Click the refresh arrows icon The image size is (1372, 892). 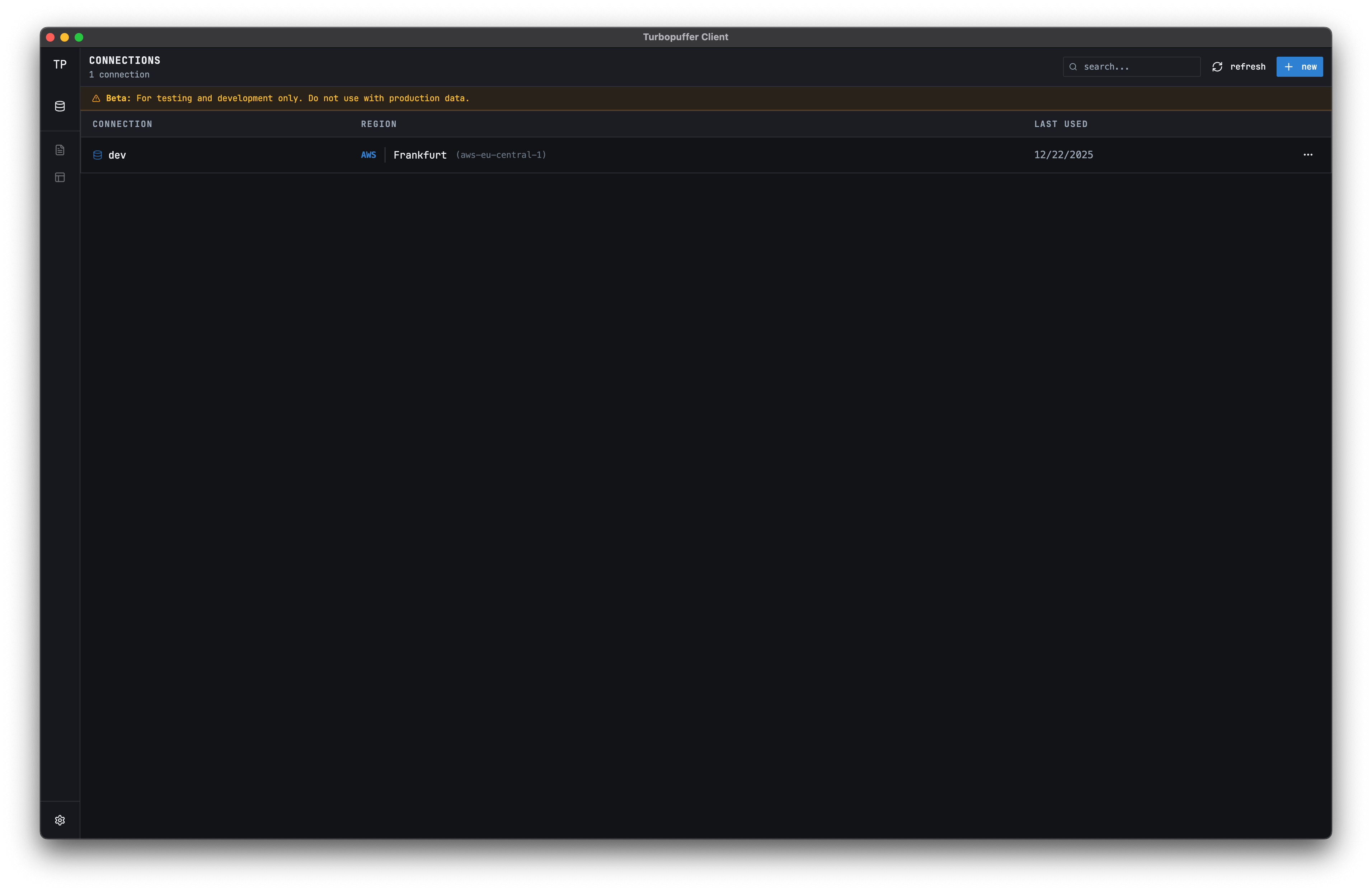[1217, 67]
